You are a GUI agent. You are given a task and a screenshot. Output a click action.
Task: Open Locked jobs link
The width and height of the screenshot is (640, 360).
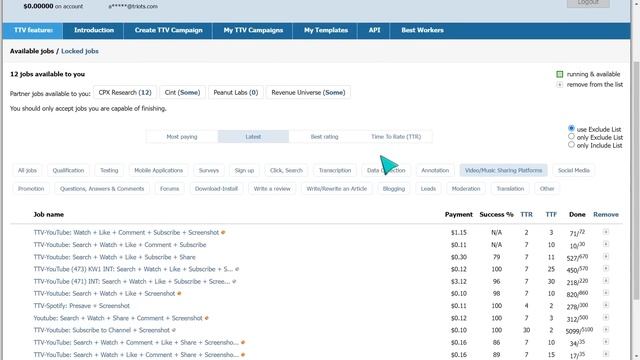tap(80, 51)
